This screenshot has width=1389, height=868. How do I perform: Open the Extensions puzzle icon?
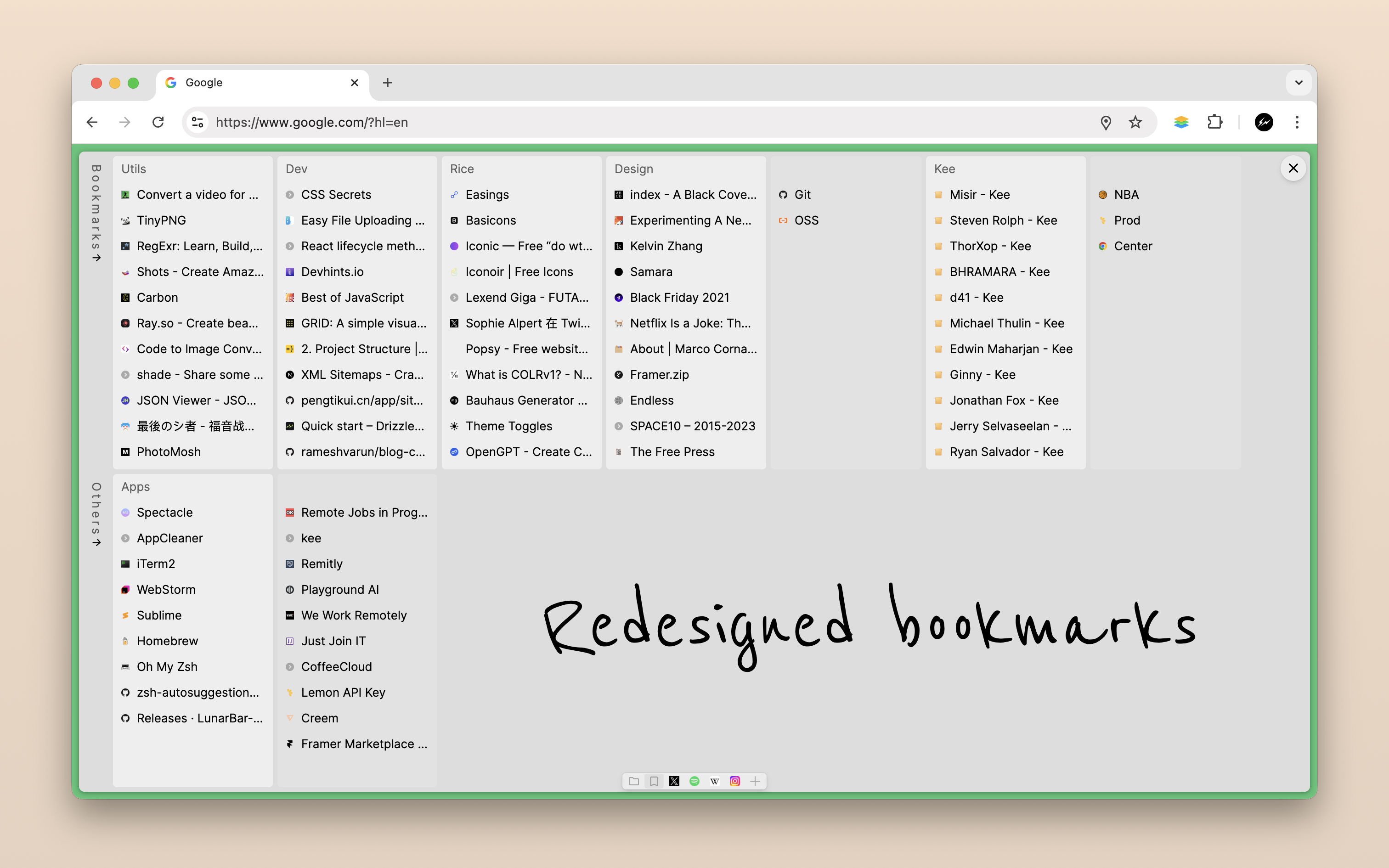[x=1215, y=122]
